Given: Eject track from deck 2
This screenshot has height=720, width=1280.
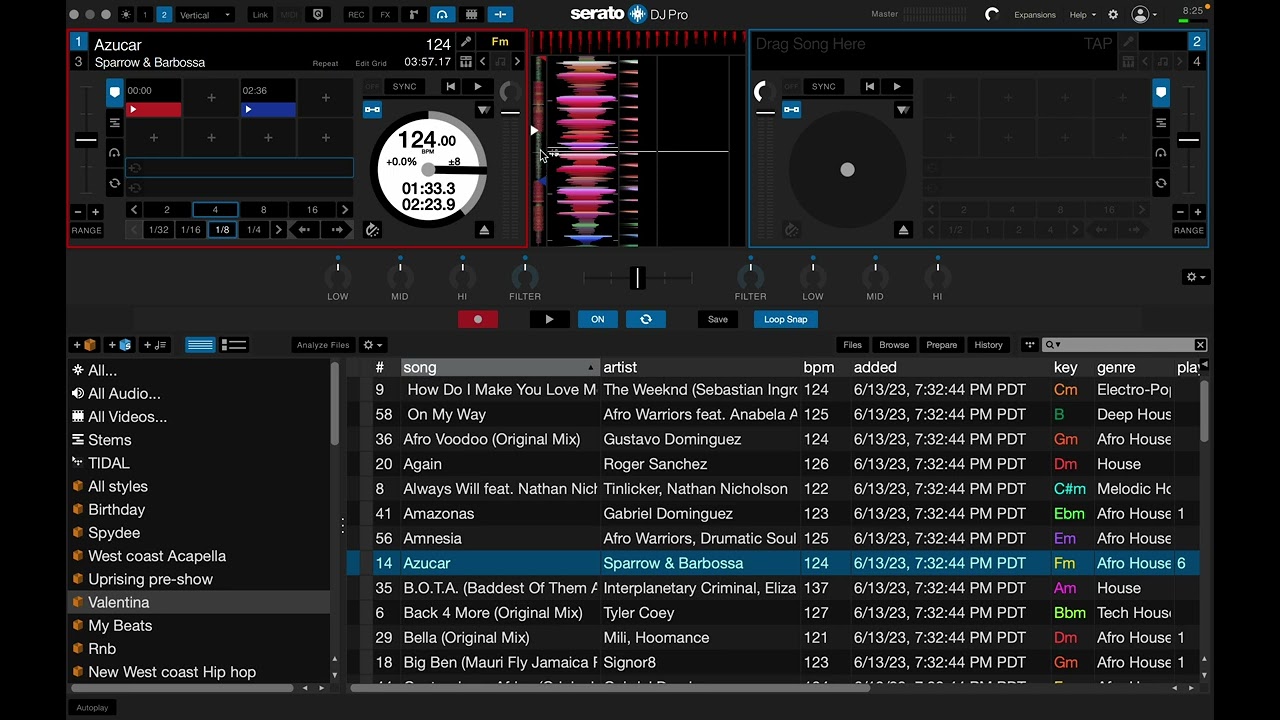Looking at the screenshot, I should (903, 230).
